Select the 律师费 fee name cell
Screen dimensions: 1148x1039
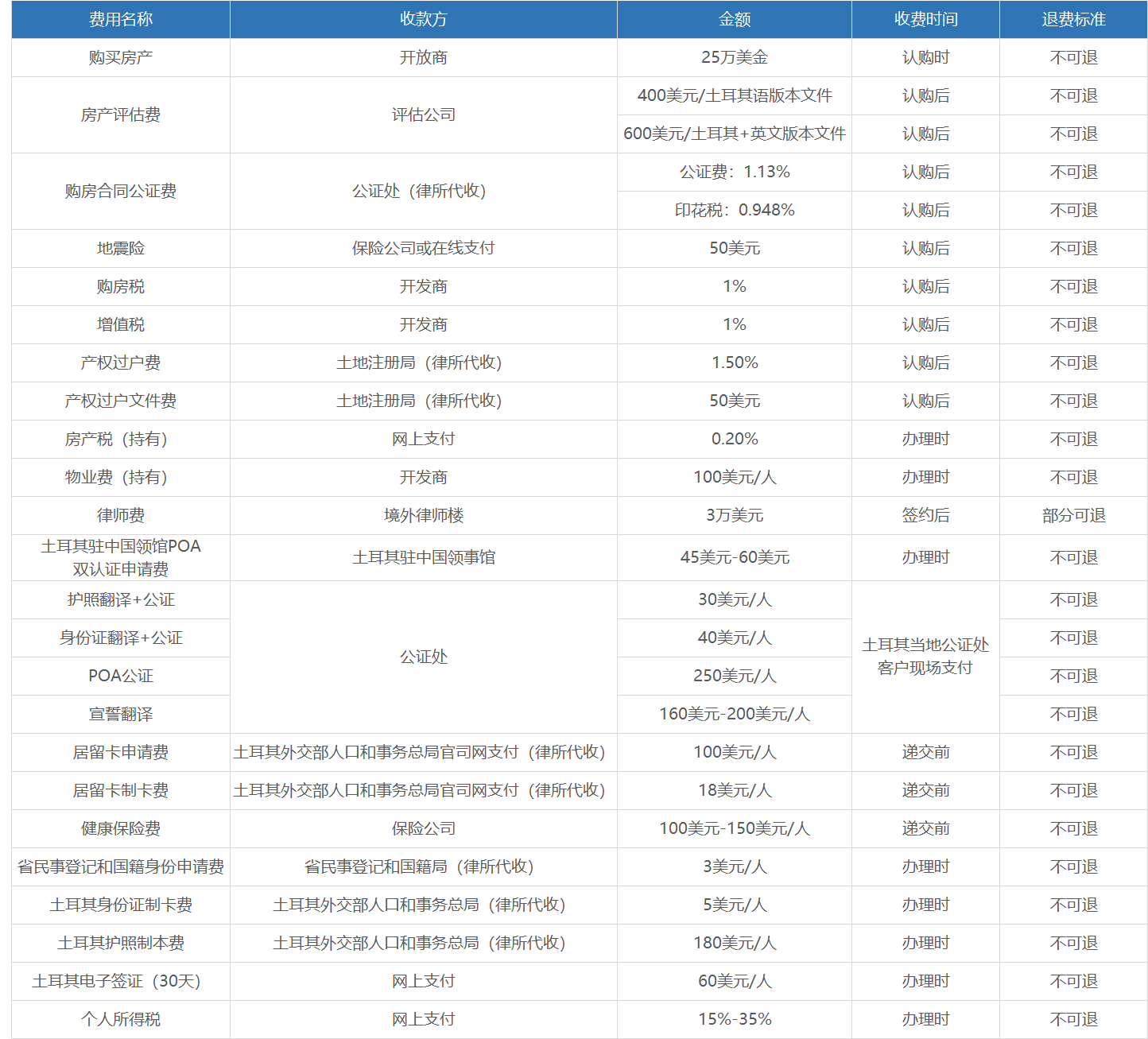click(x=121, y=515)
